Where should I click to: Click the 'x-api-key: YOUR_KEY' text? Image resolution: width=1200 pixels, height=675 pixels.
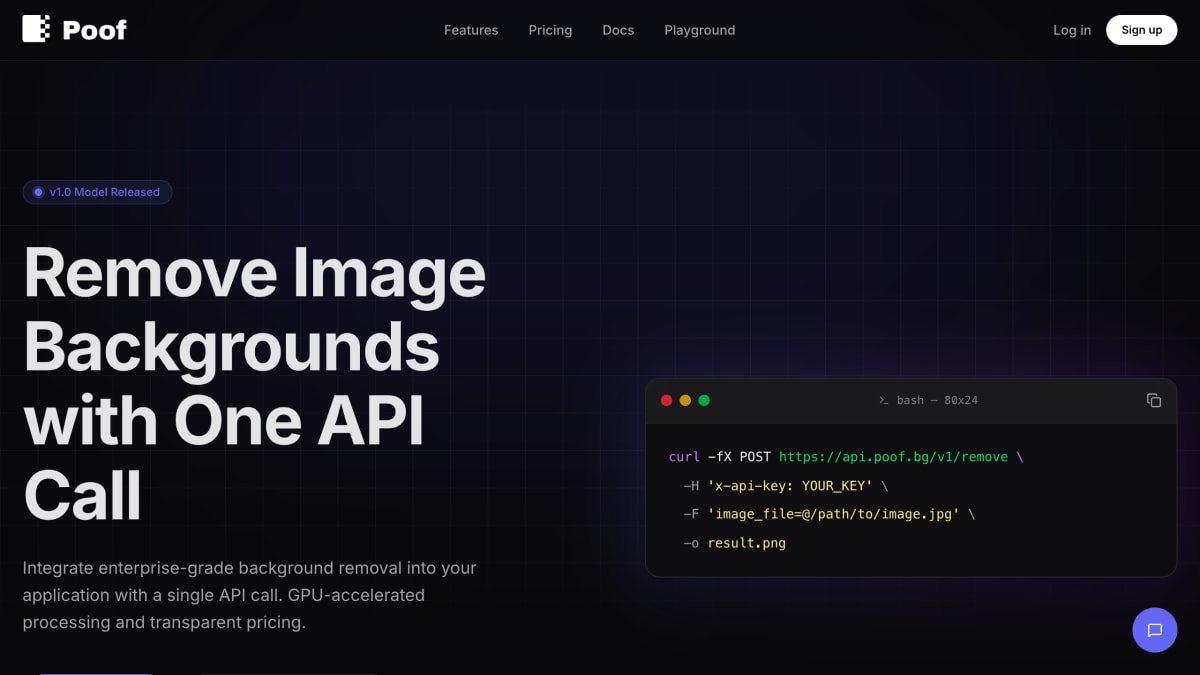790,485
